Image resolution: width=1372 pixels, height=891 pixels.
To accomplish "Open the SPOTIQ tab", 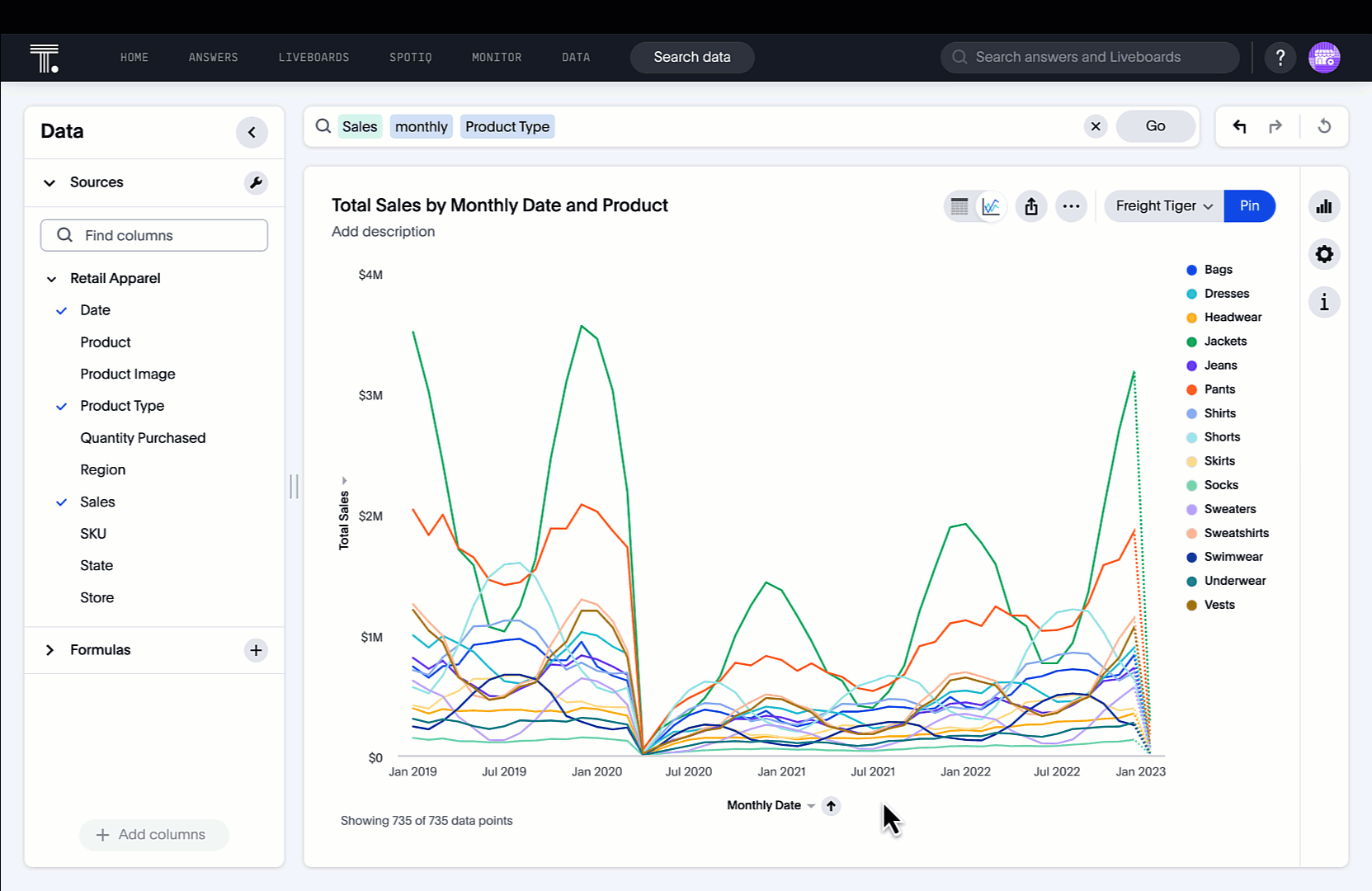I will pos(410,58).
